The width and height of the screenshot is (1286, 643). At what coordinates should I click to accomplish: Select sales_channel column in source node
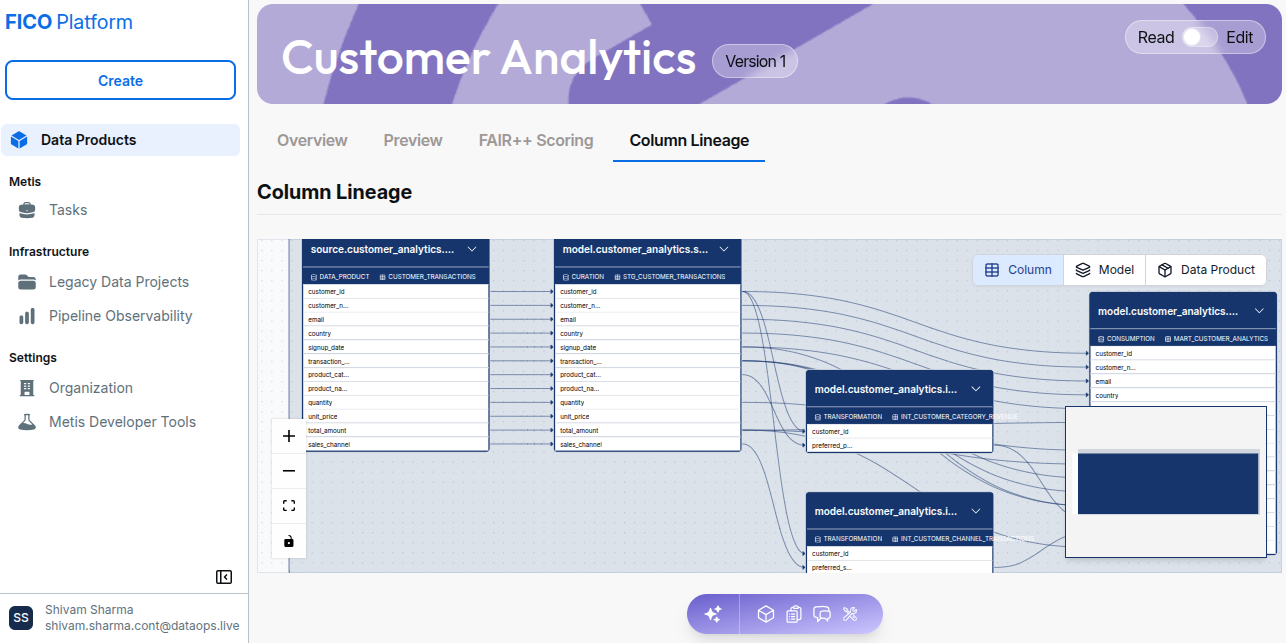[396, 445]
